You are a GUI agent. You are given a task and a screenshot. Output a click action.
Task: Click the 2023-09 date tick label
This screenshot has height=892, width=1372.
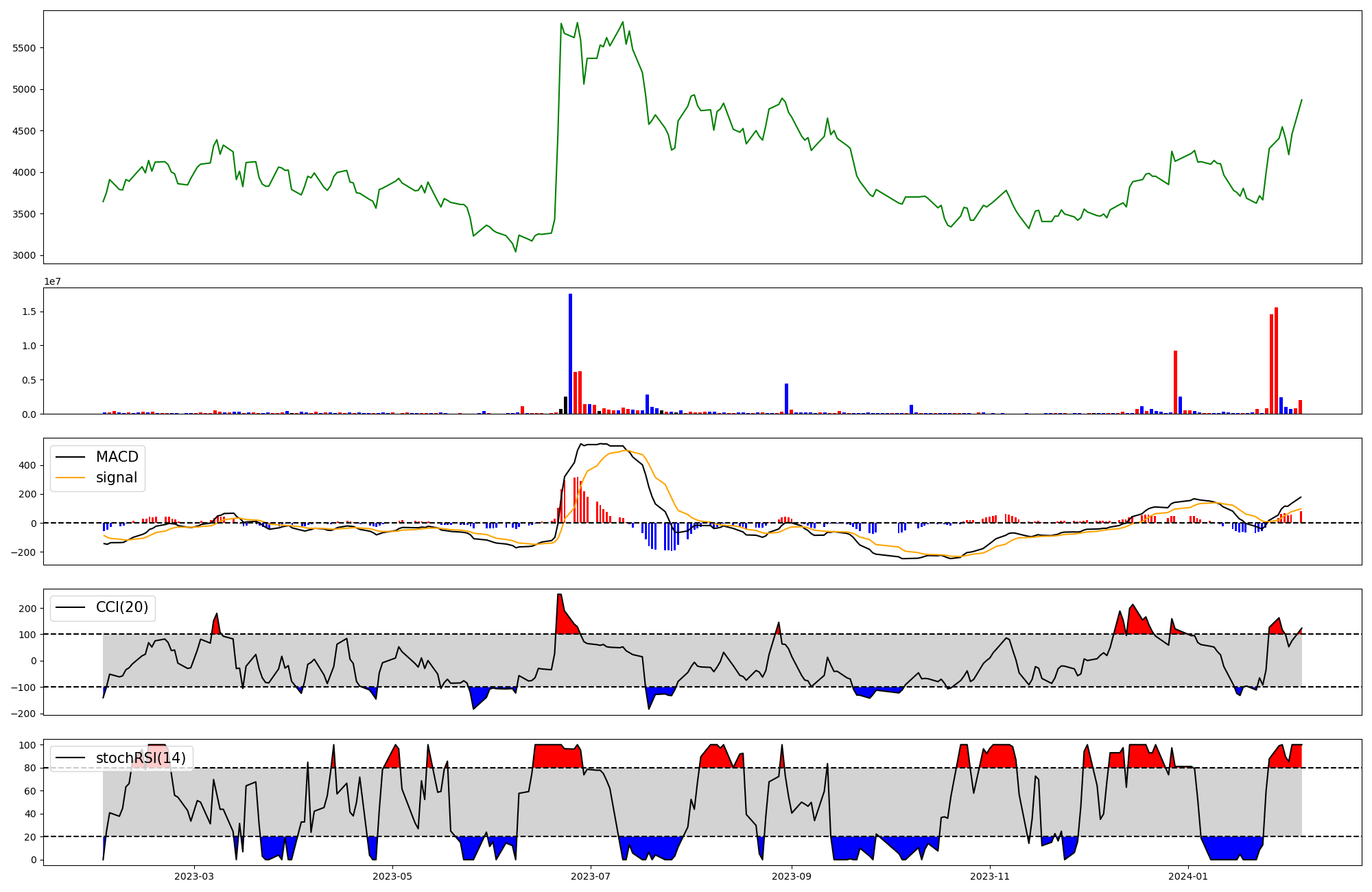(x=792, y=876)
